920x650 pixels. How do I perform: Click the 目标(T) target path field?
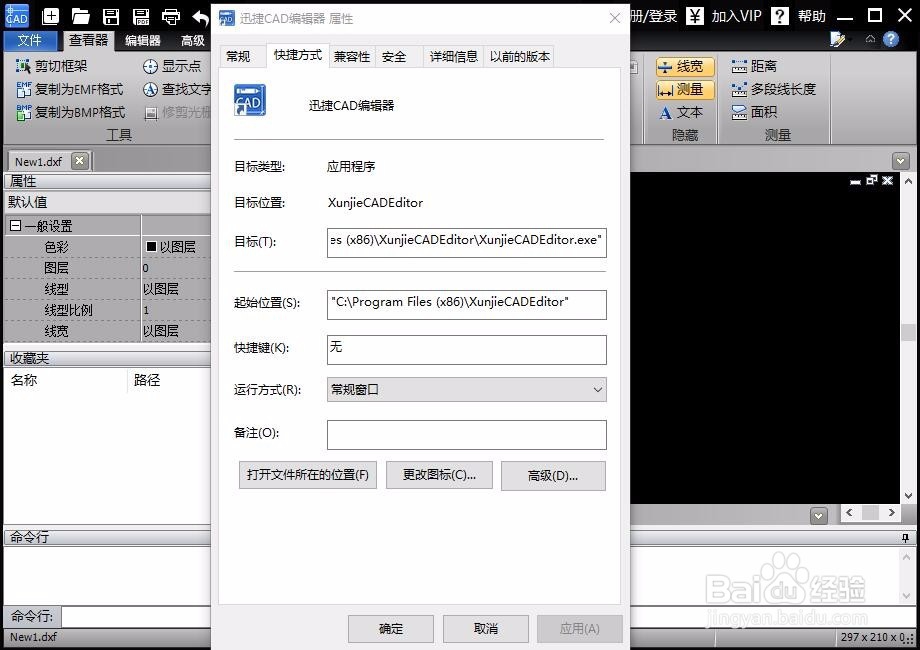(x=466, y=242)
